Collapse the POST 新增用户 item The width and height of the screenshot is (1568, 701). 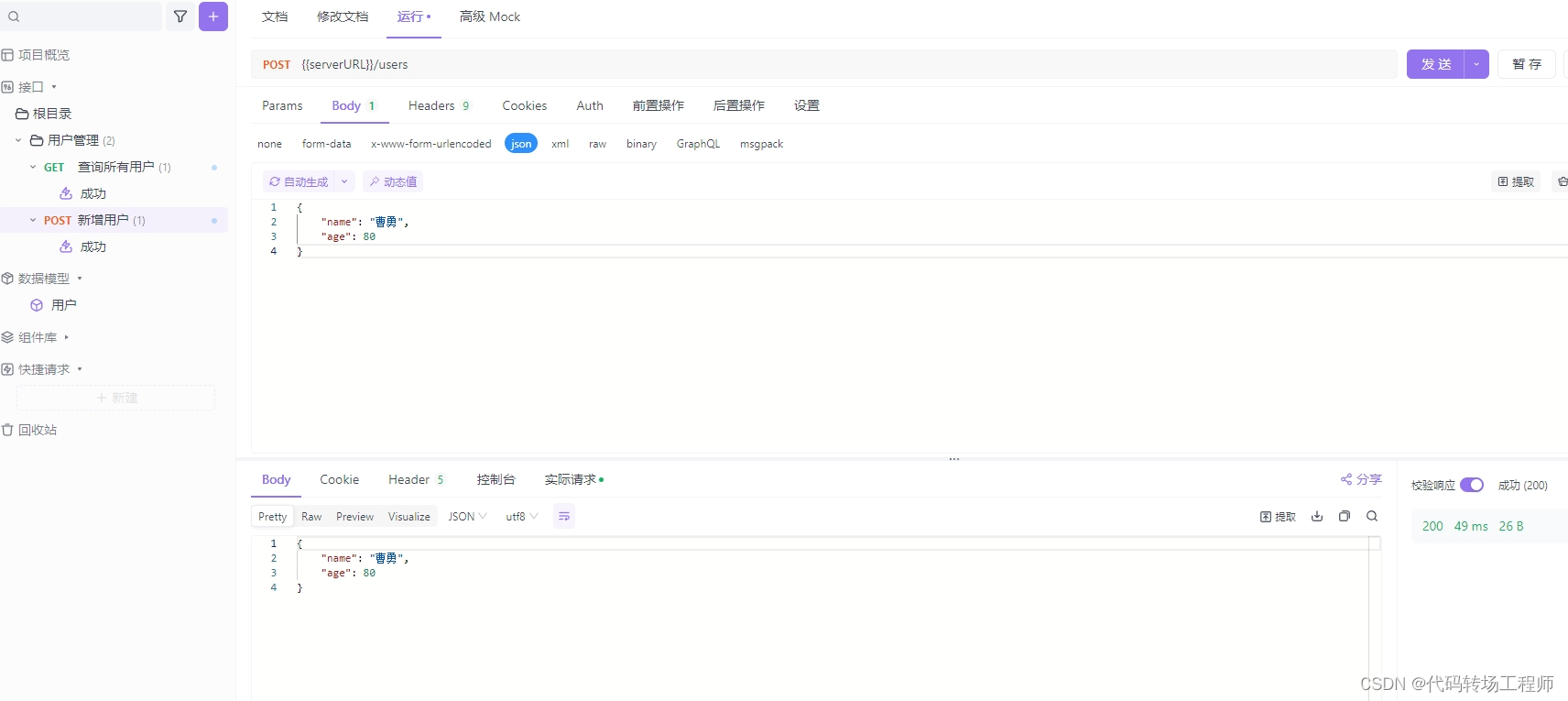(33, 220)
